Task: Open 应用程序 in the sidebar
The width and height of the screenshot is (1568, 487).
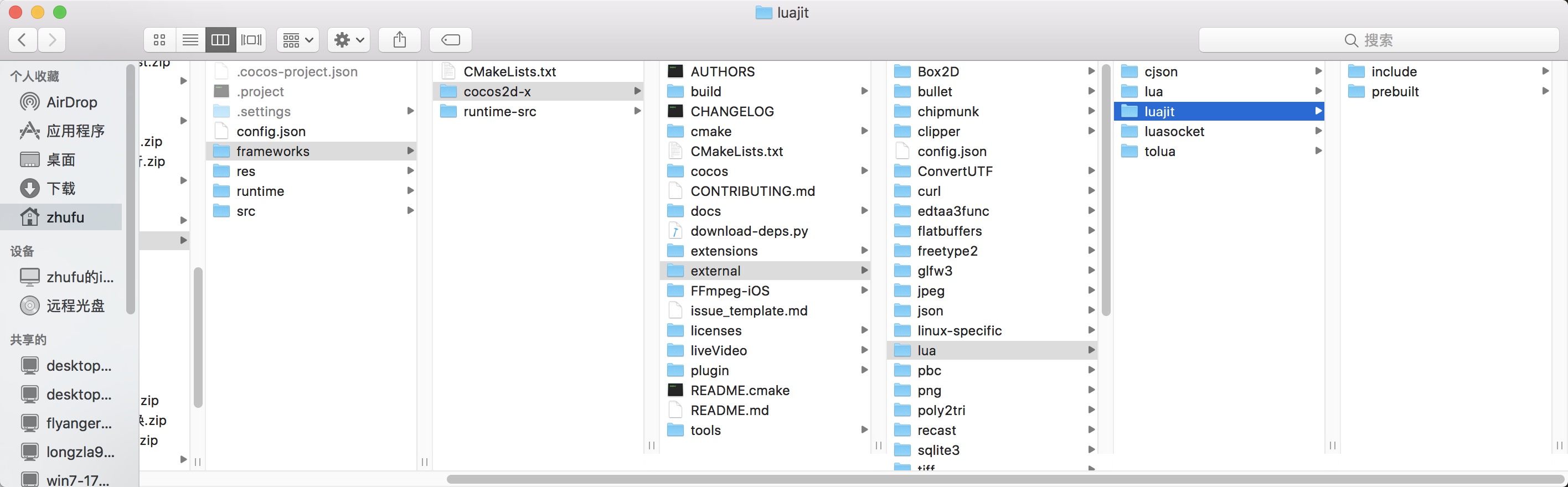Action: point(61,131)
